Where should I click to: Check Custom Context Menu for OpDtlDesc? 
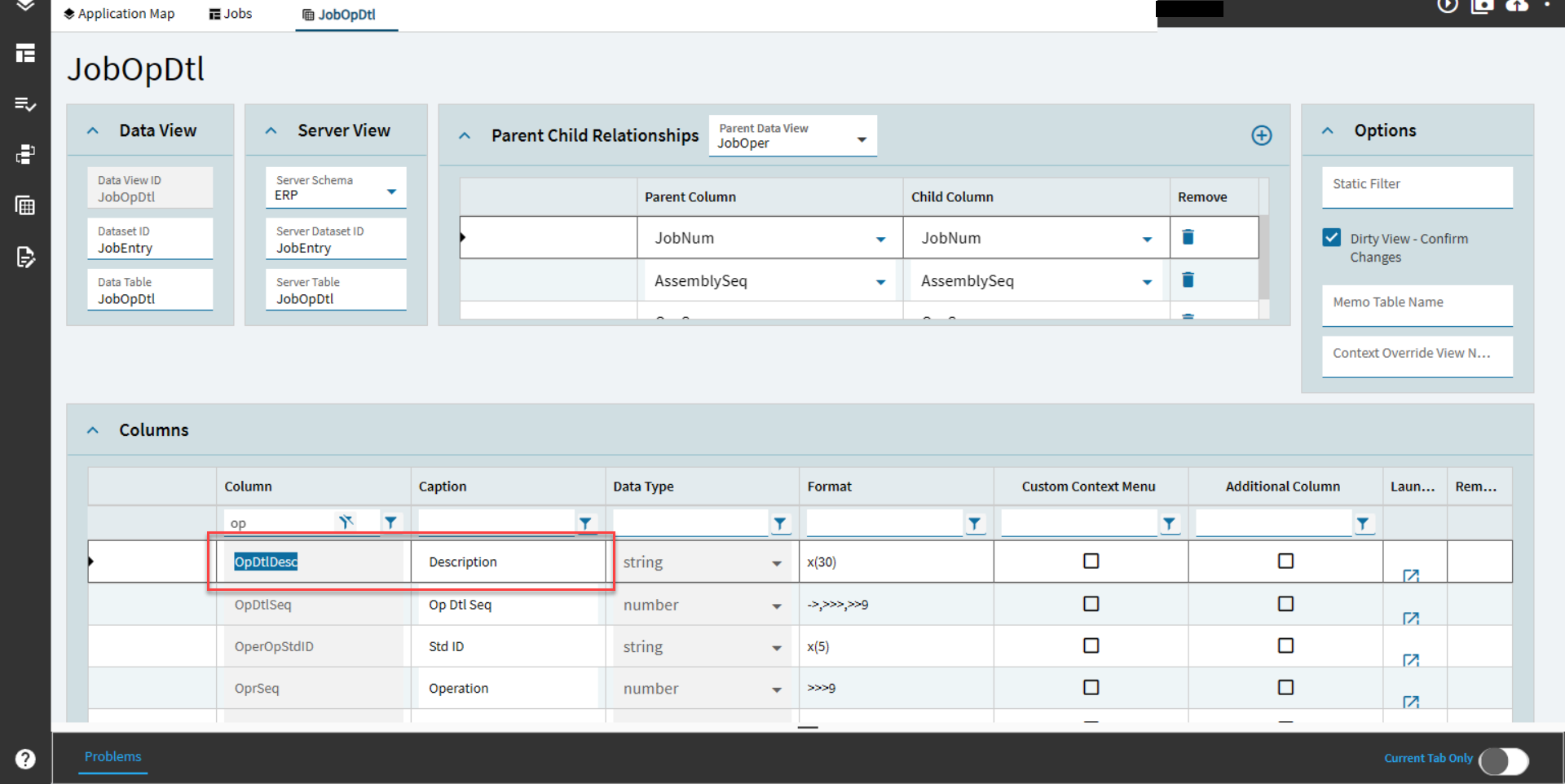[x=1091, y=561]
